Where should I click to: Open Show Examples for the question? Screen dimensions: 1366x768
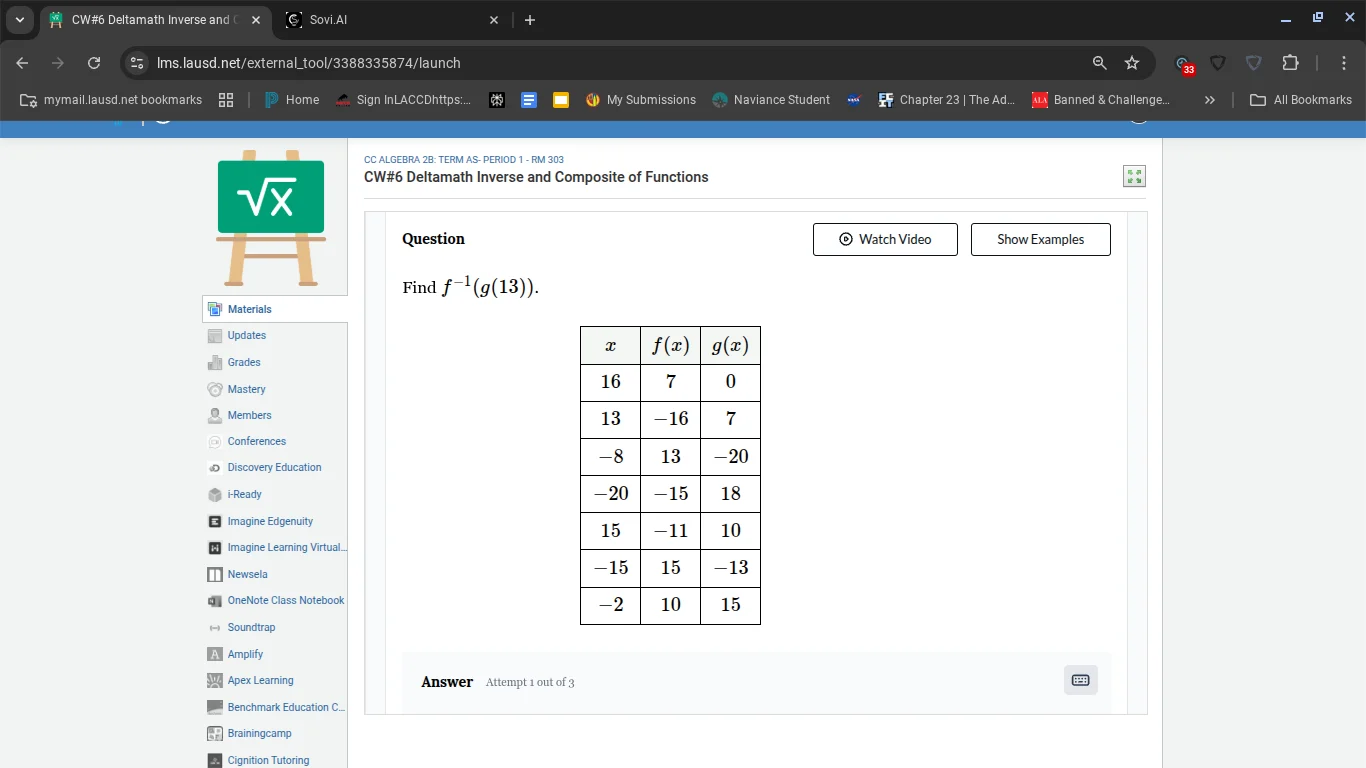click(x=1040, y=239)
